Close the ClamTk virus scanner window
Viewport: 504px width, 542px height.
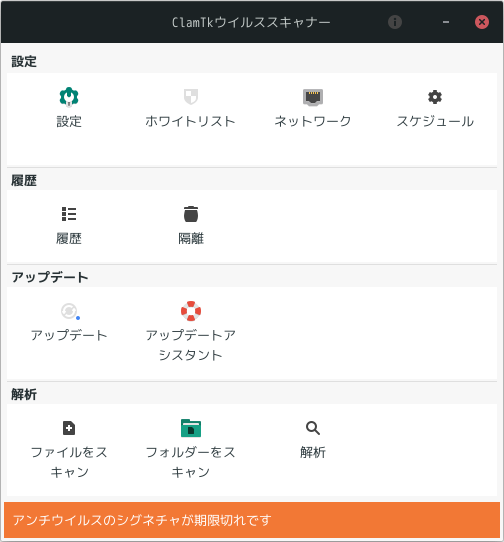482,22
